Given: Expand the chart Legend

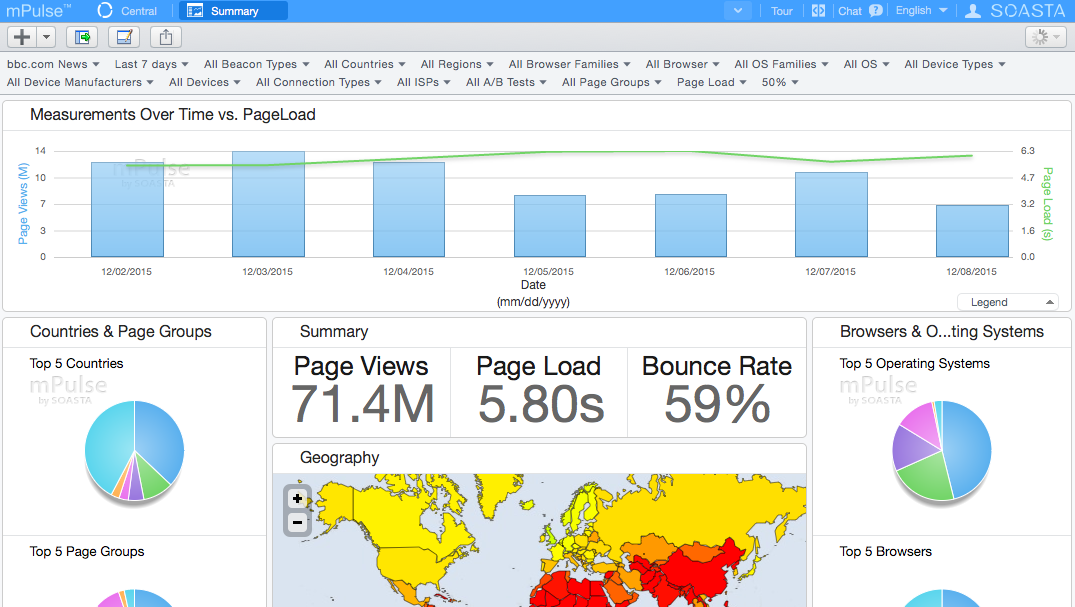Looking at the screenshot, I should point(1008,302).
